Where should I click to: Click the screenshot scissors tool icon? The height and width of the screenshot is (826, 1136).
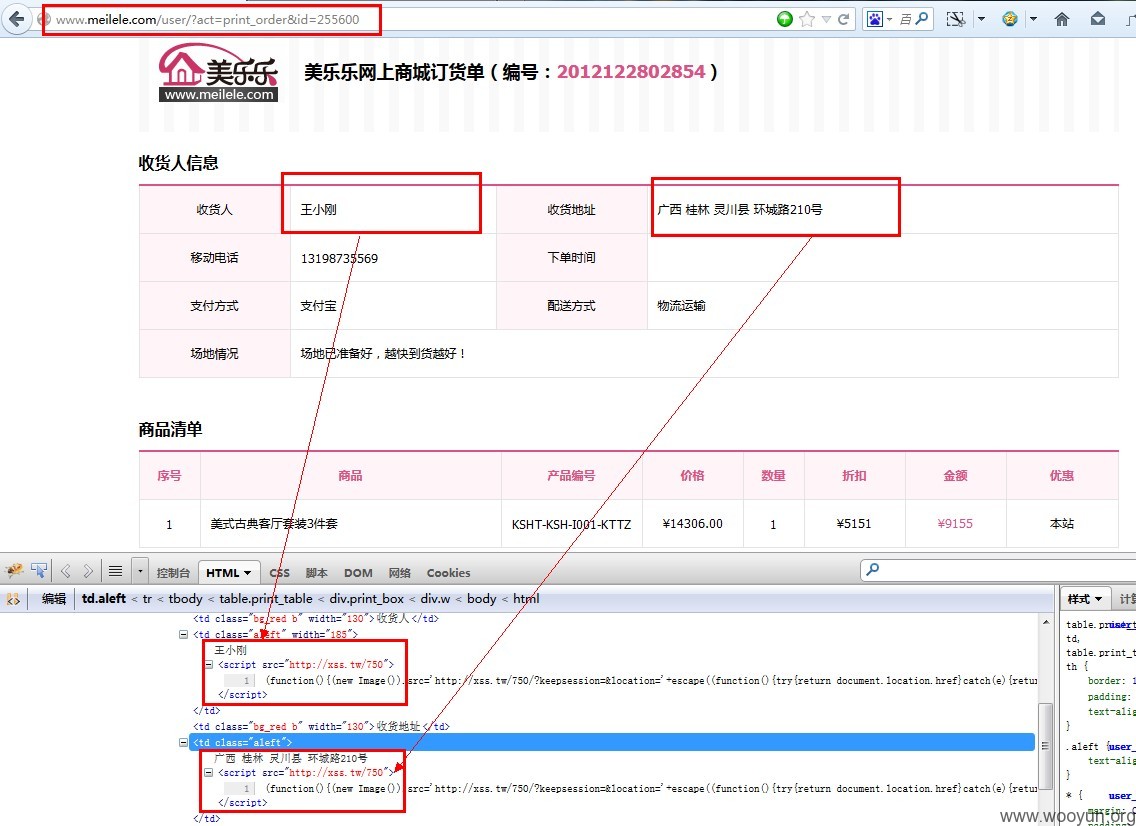[956, 20]
